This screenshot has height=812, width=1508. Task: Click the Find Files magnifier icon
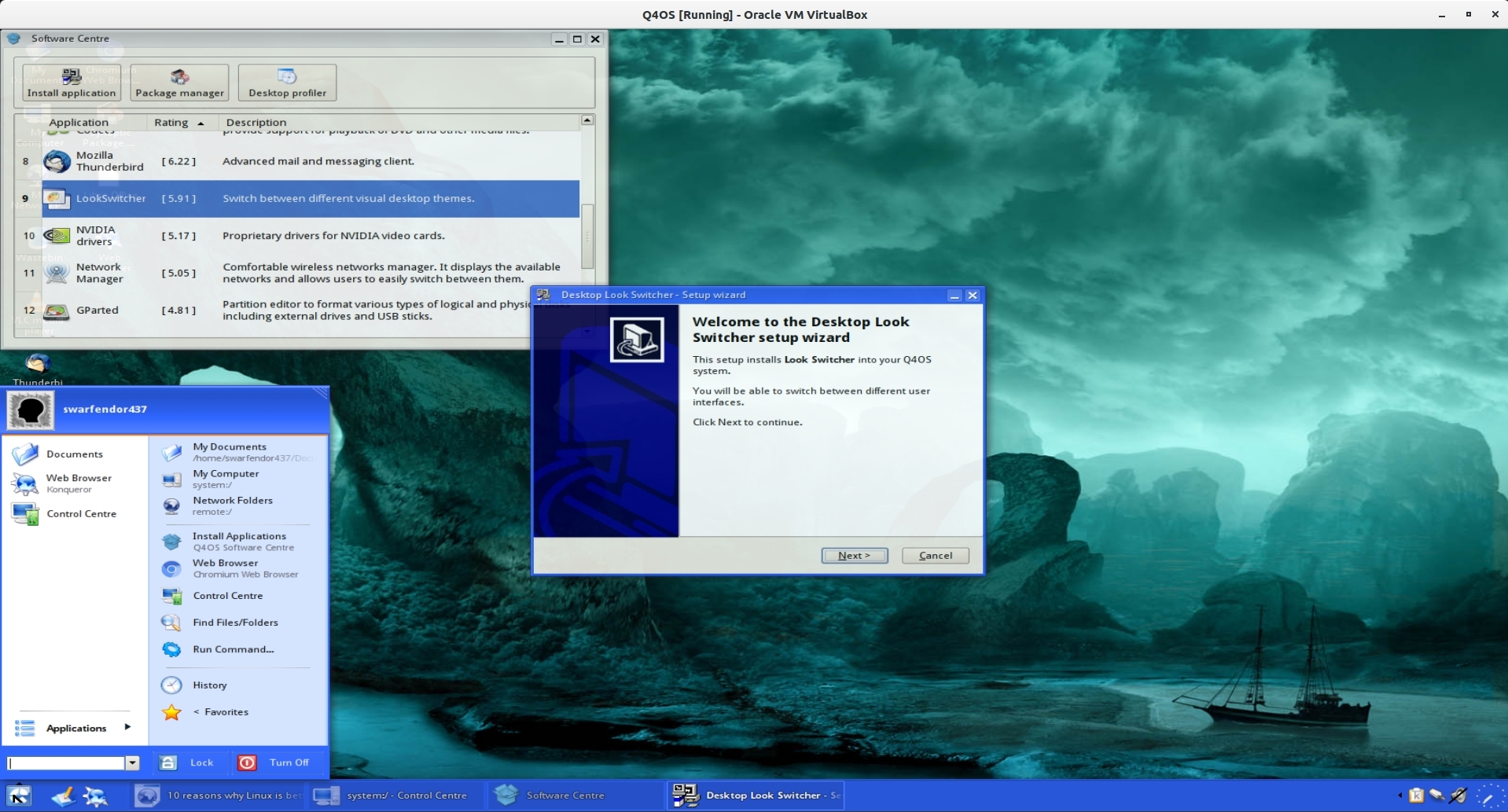coord(171,623)
